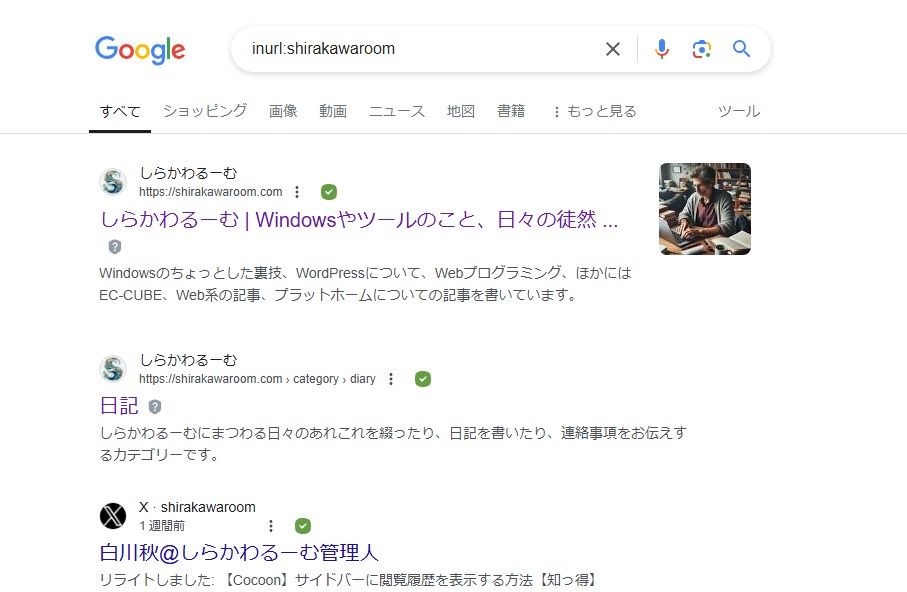The height and width of the screenshot is (592, 907).
Task: Open 白川秋@しらかわるーむ管理人 X profile link
Action: [239, 552]
